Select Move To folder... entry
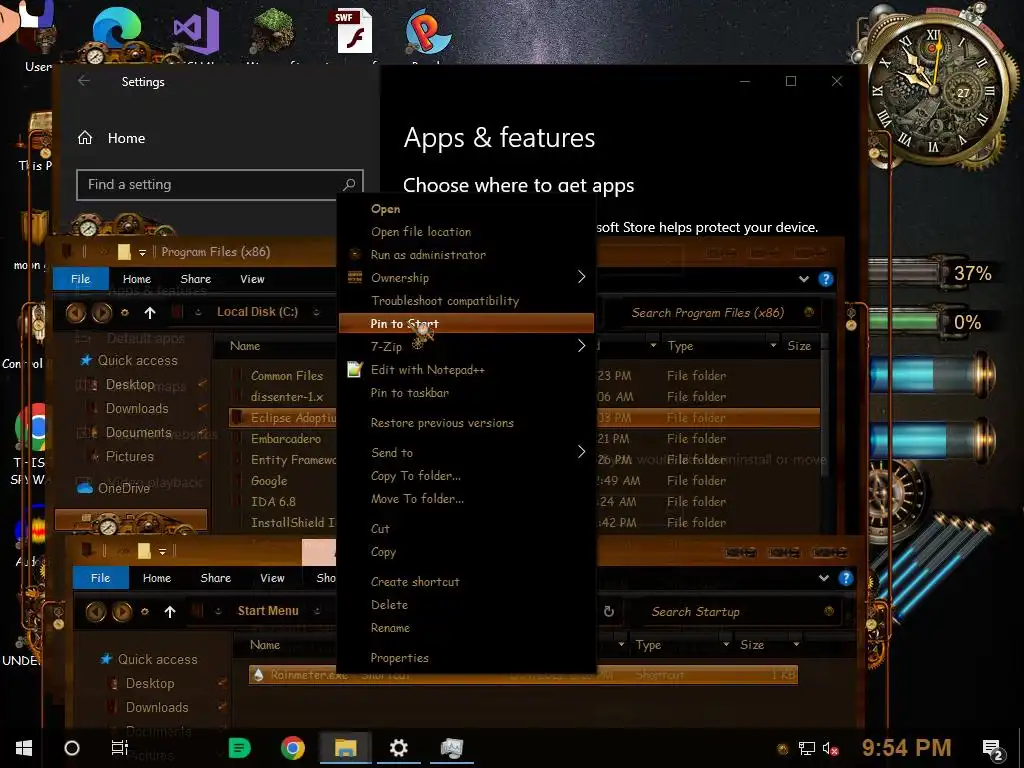Viewport: 1024px width, 768px height. tap(417, 498)
